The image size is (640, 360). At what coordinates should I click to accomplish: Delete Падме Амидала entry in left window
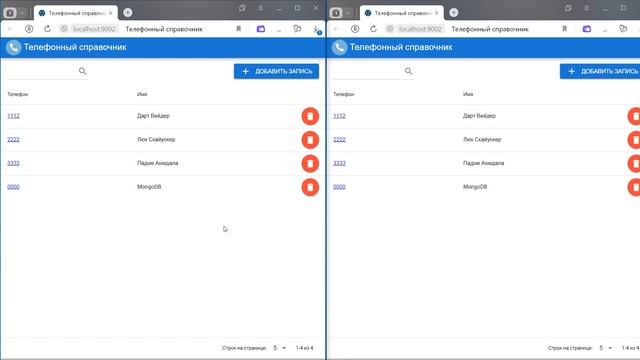[310, 164]
